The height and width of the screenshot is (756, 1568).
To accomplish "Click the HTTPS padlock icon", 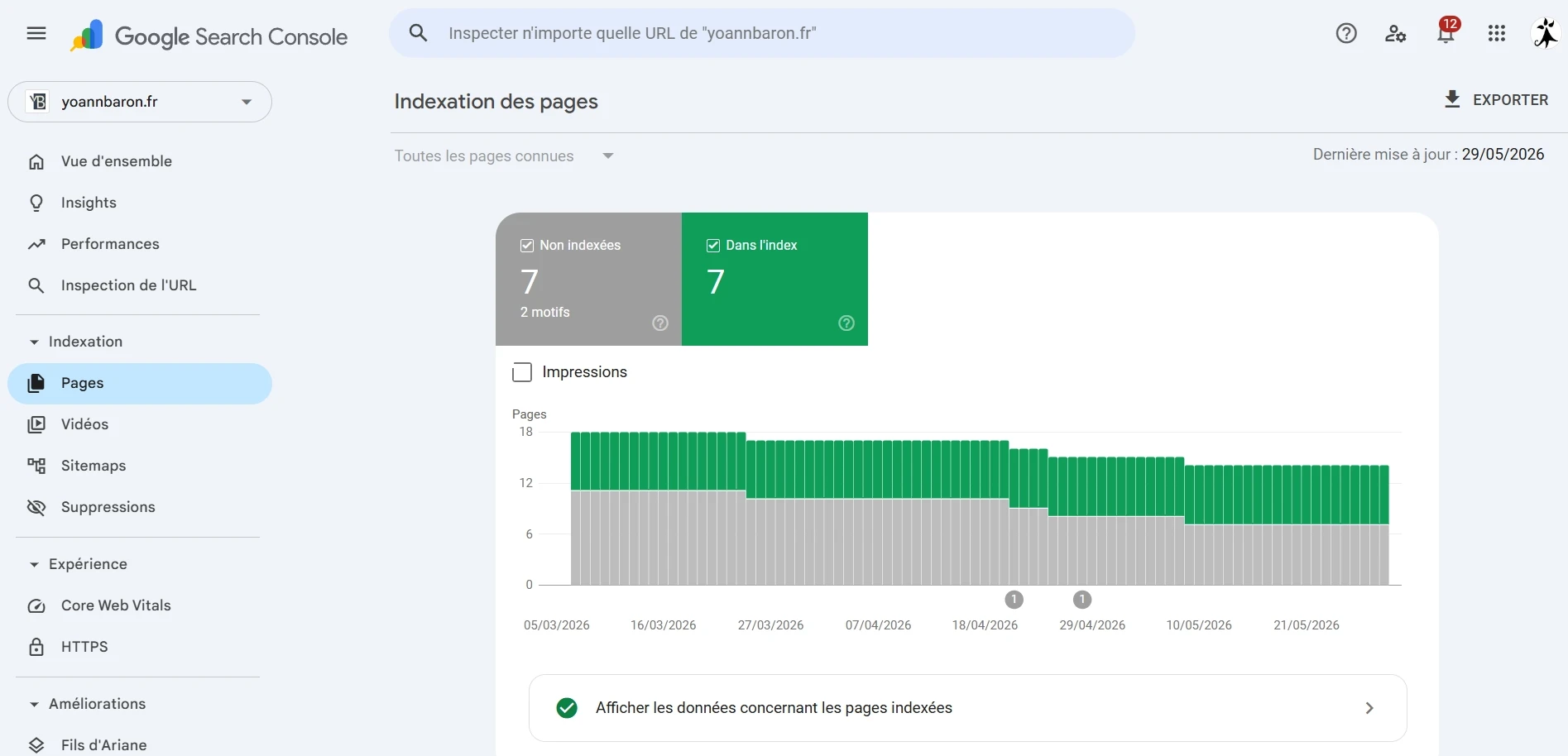I will click(x=36, y=647).
